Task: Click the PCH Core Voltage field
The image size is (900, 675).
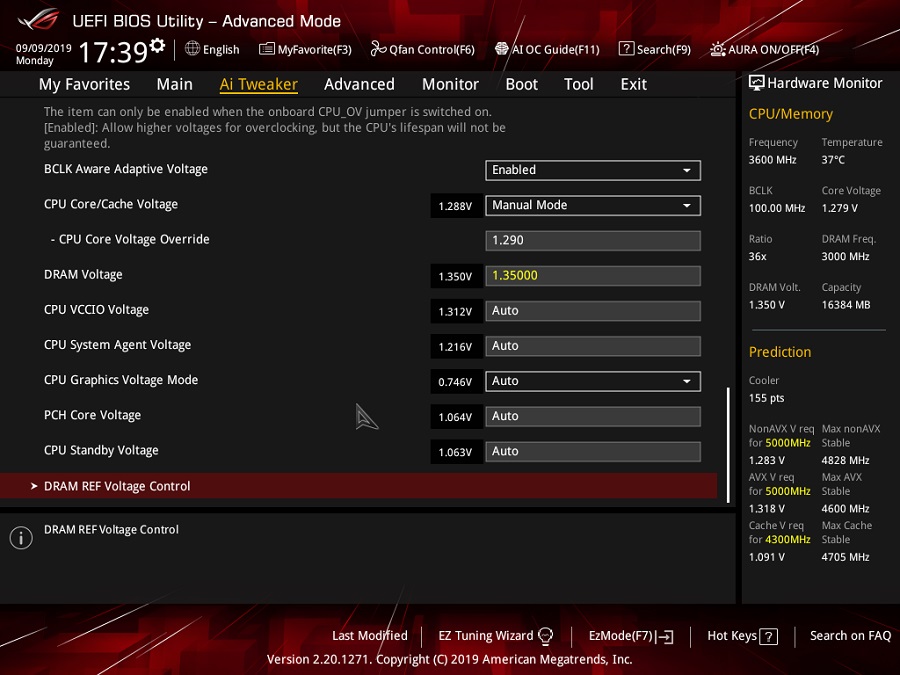Action: click(593, 416)
